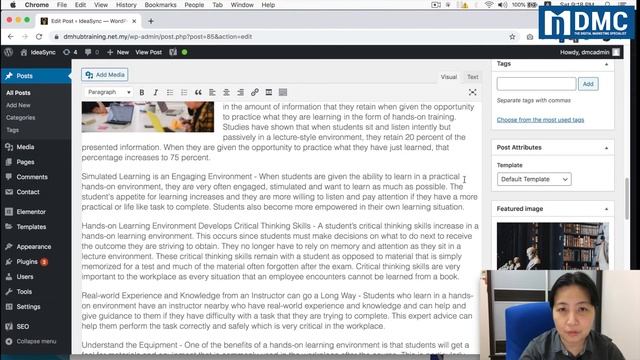Apply blockquote formatting
This screenshot has width=640, height=360.
tap(198, 92)
